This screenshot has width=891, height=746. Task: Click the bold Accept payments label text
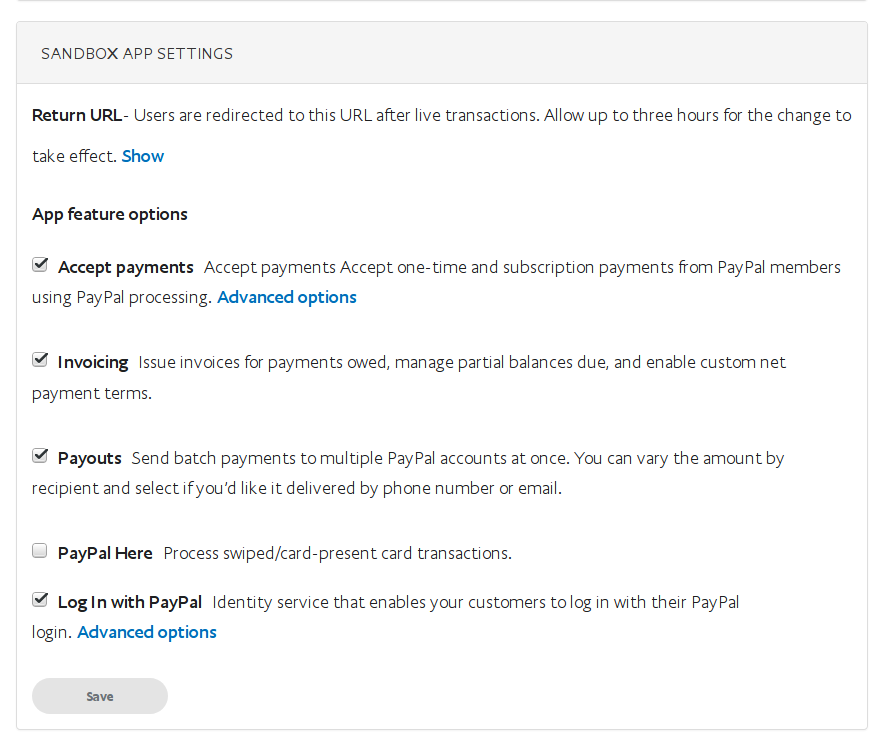[126, 267]
